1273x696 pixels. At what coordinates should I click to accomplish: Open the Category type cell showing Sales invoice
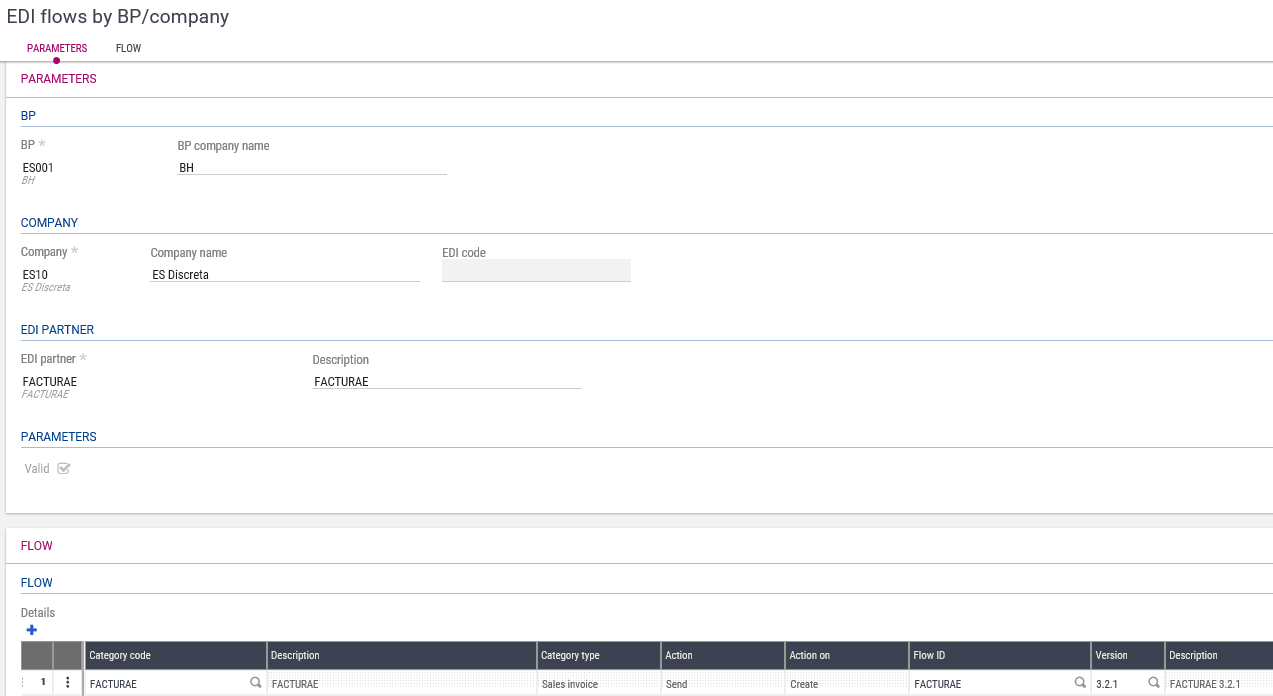tap(598, 684)
